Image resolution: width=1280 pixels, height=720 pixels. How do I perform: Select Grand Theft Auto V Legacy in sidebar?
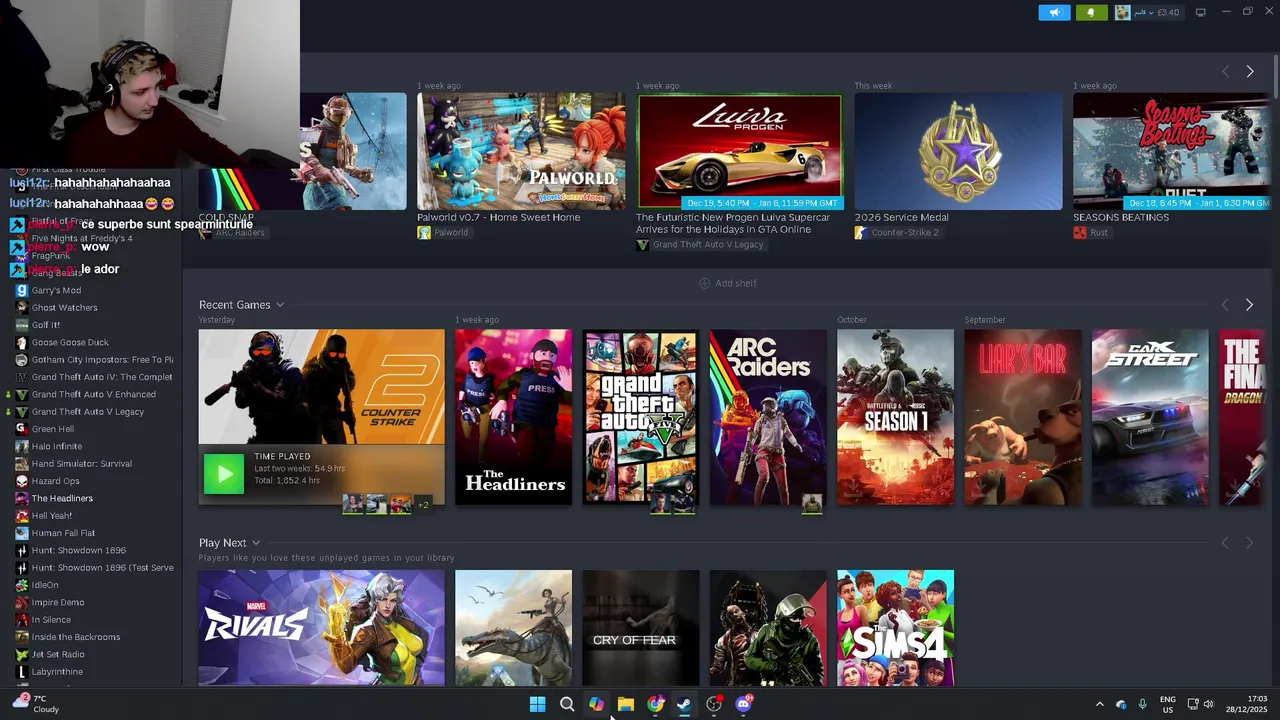coord(88,412)
